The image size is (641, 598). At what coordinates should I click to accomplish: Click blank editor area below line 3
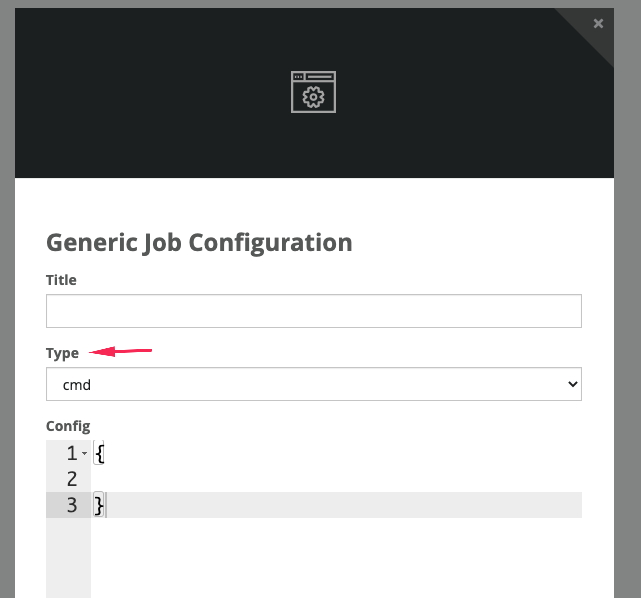[336, 558]
